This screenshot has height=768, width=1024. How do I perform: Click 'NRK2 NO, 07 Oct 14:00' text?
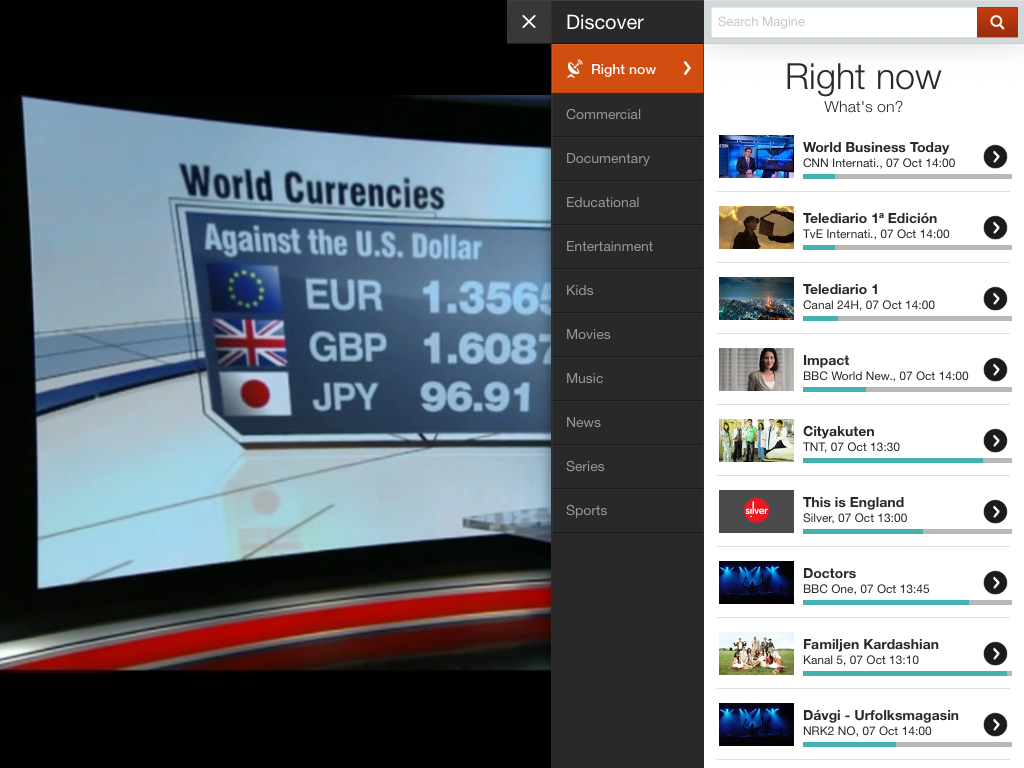pyautogui.click(x=867, y=731)
